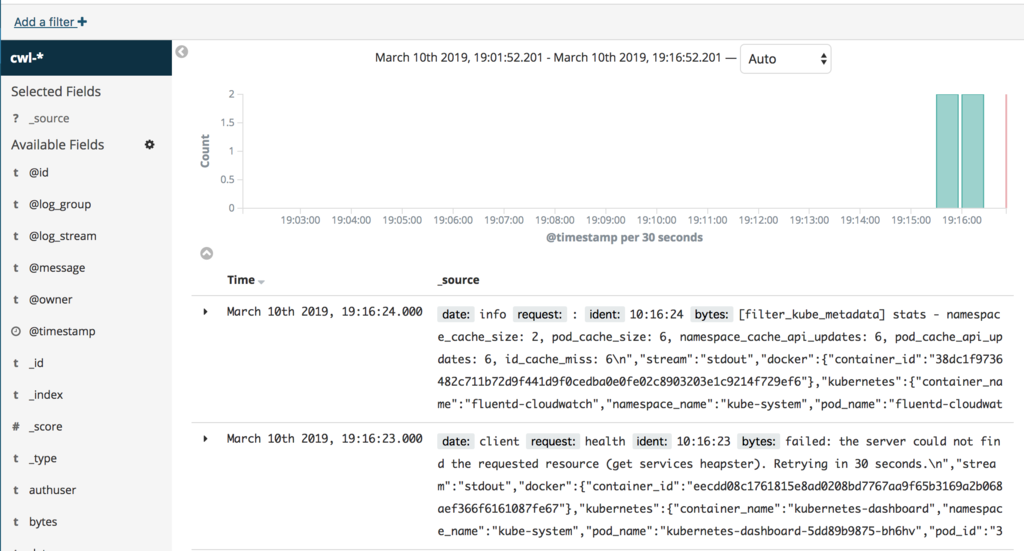Select the _type field
1024x551 pixels.
click(43, 458)
